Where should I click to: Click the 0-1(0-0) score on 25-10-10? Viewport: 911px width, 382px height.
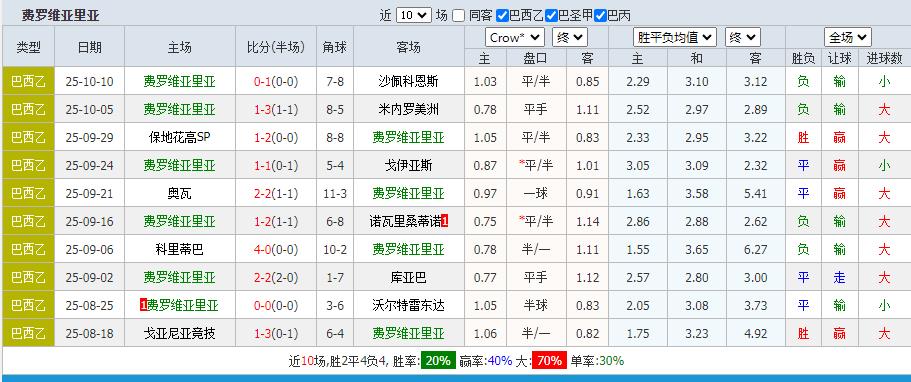click(x=276, y=81)
